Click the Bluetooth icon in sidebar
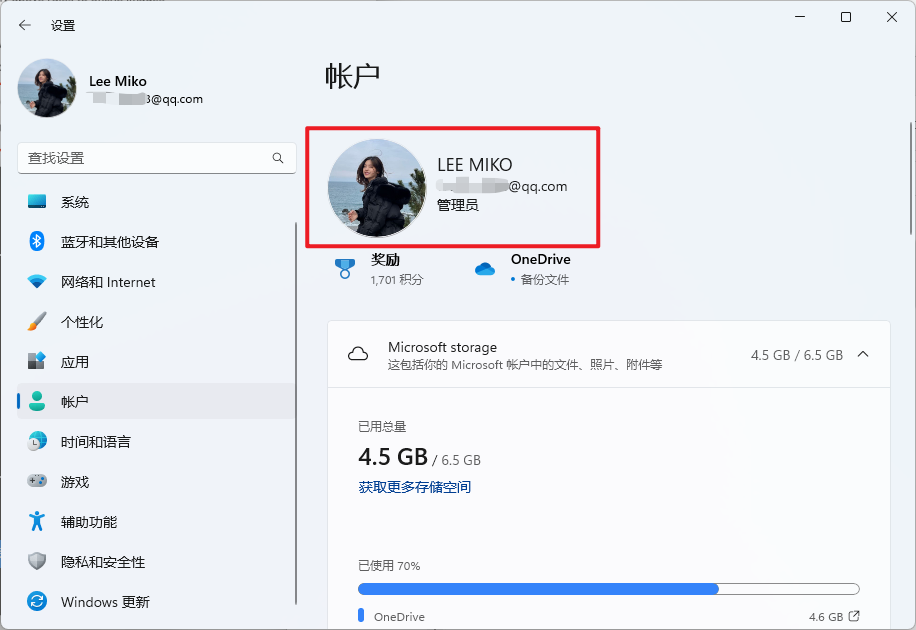The height and width of the screenshot is (630, 916). (37, 241)
